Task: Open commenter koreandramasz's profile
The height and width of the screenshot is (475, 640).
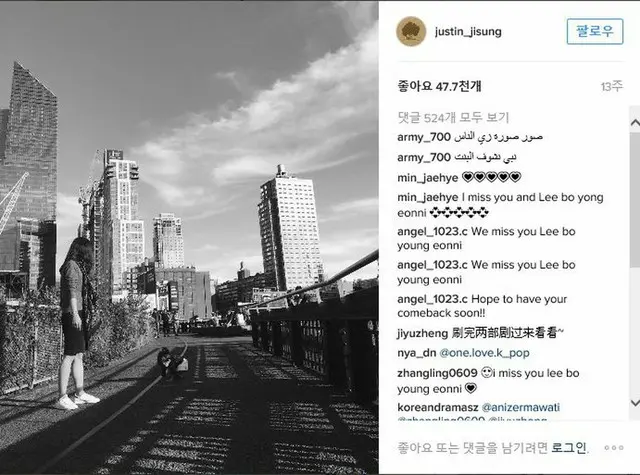Action: [x=438, y=407]
